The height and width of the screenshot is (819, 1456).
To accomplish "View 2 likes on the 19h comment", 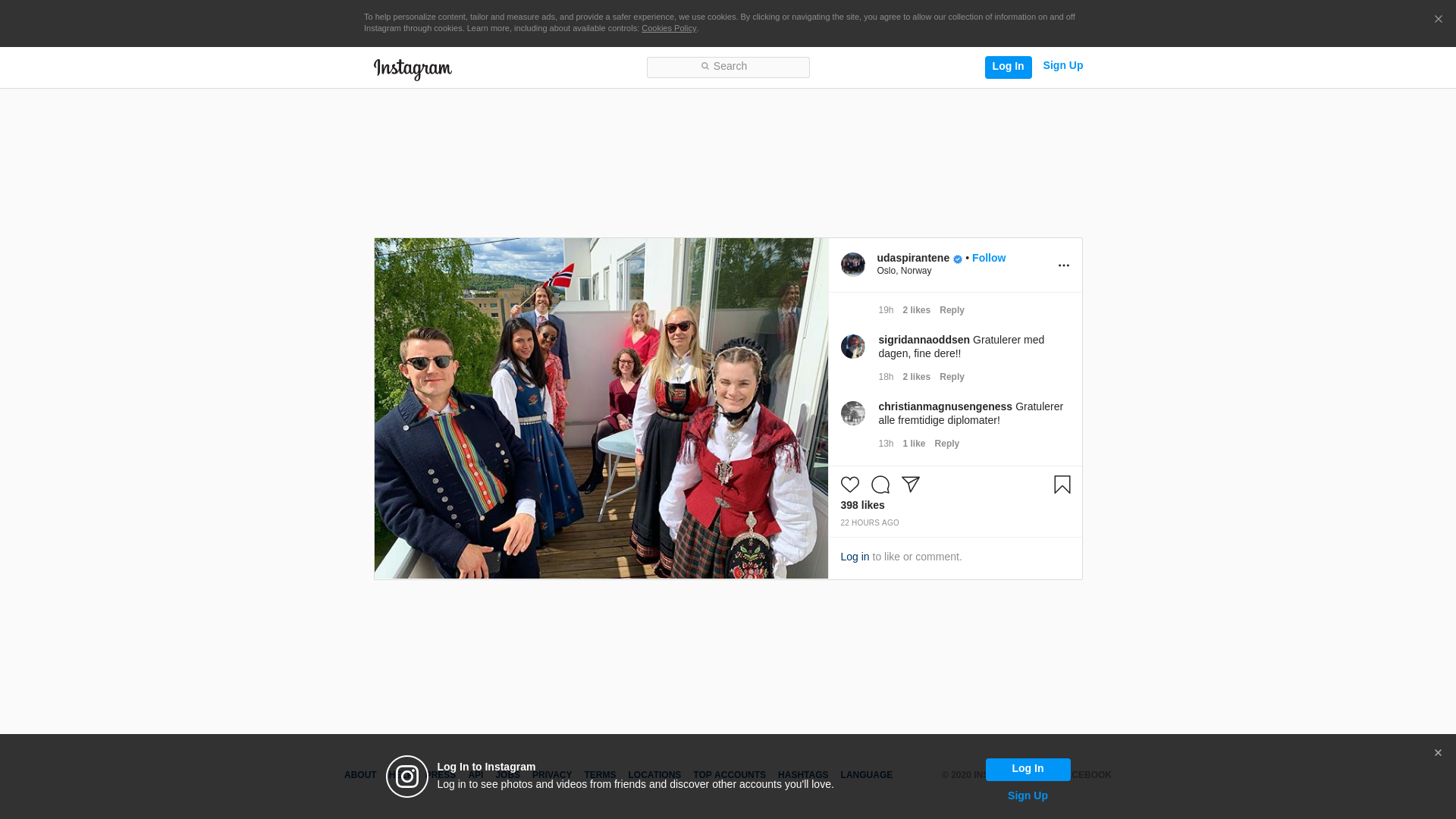I will click(916, 310).
